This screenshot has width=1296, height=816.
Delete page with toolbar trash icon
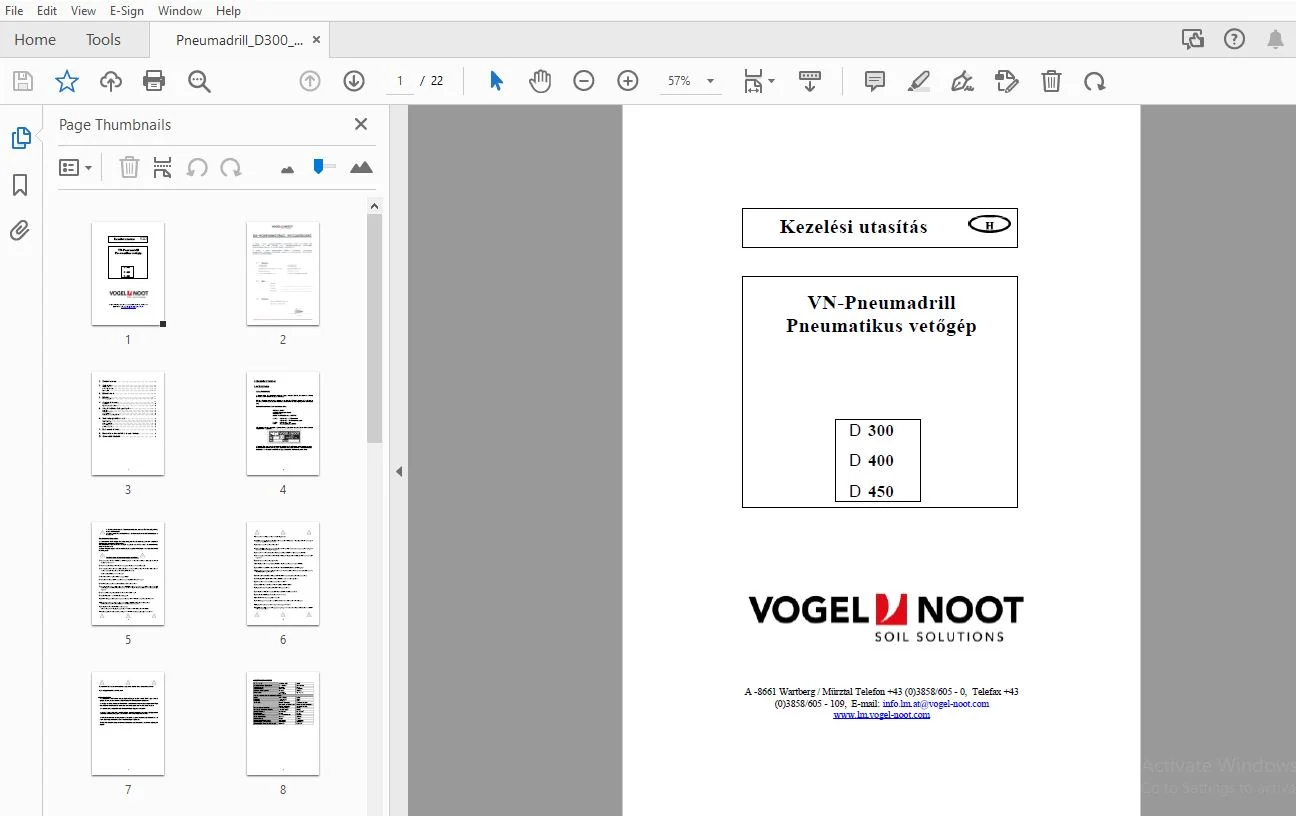pyautogui.click(x=1051, y=81)
